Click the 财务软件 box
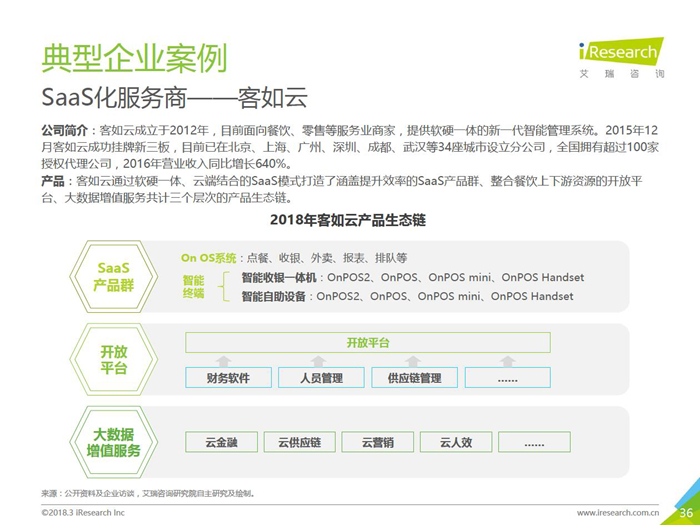The image size is (700, 525). coord(228,378)
